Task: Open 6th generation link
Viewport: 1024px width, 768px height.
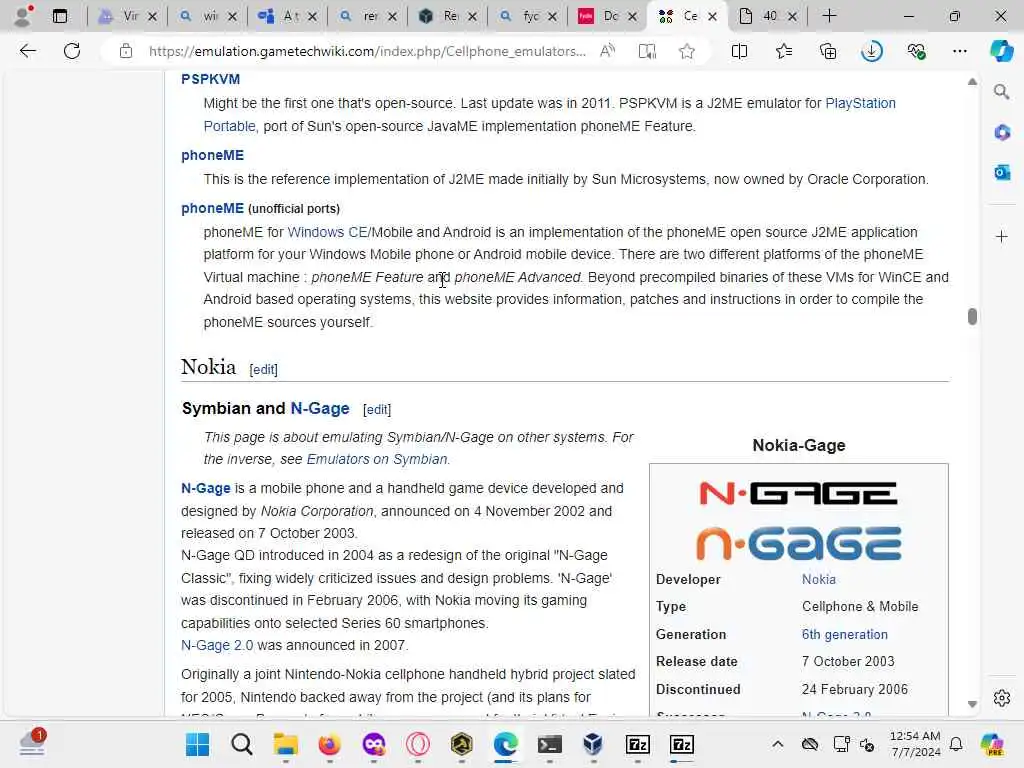Action: point(844,634)
